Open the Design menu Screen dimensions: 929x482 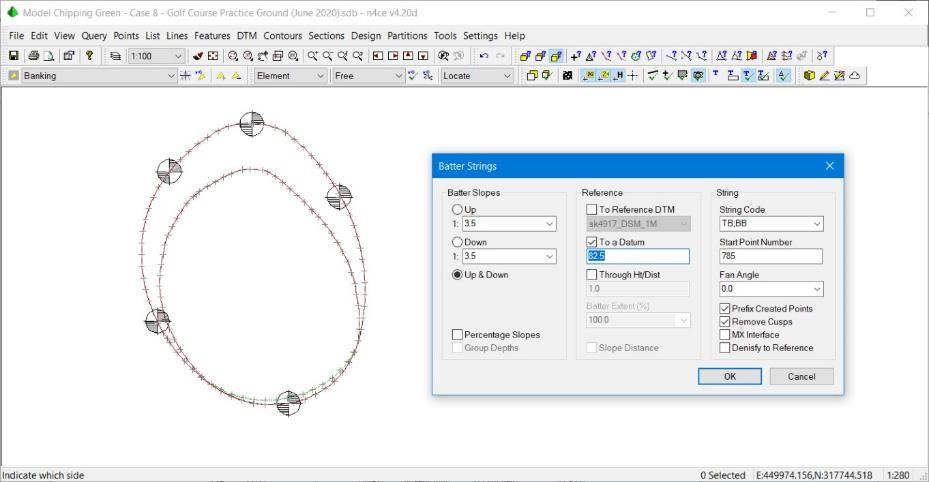(366, 36)
